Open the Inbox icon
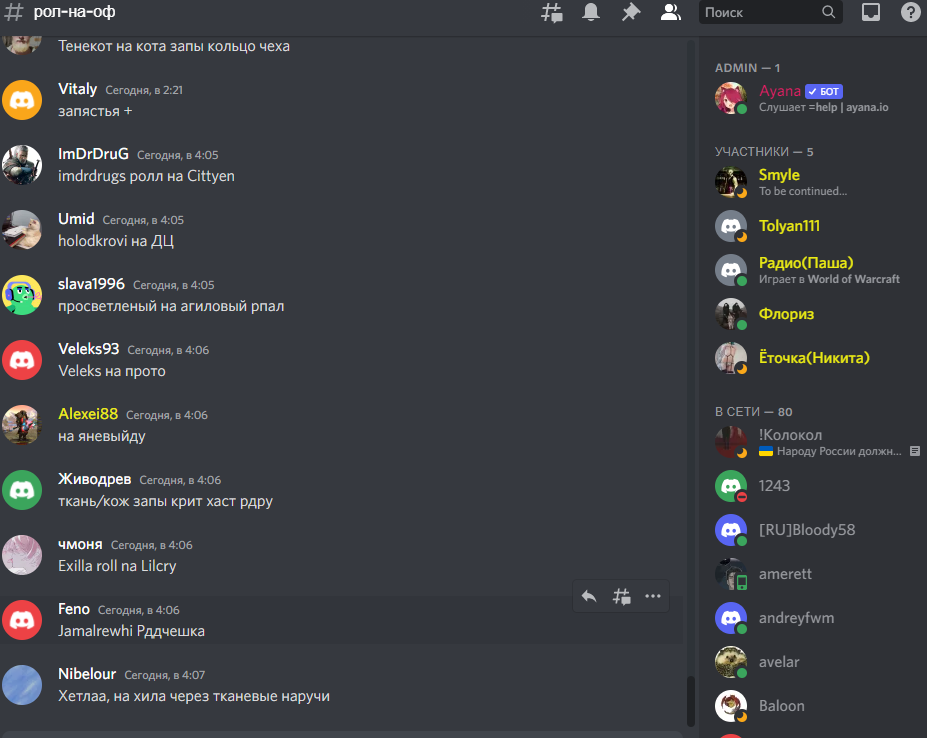 (x=871, y=12)
